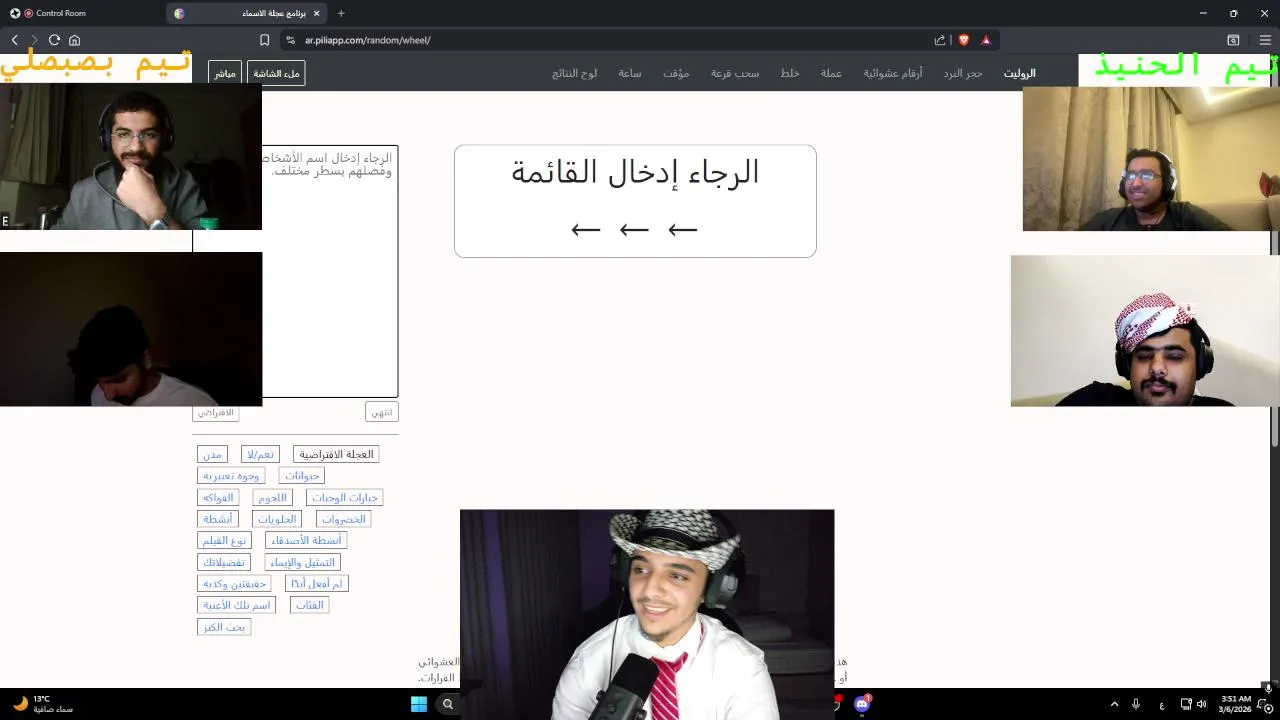The height and width of the screenshot is (720, 1280).
Task: Open a new tab with the plus button
Action: tap(341, 13)
